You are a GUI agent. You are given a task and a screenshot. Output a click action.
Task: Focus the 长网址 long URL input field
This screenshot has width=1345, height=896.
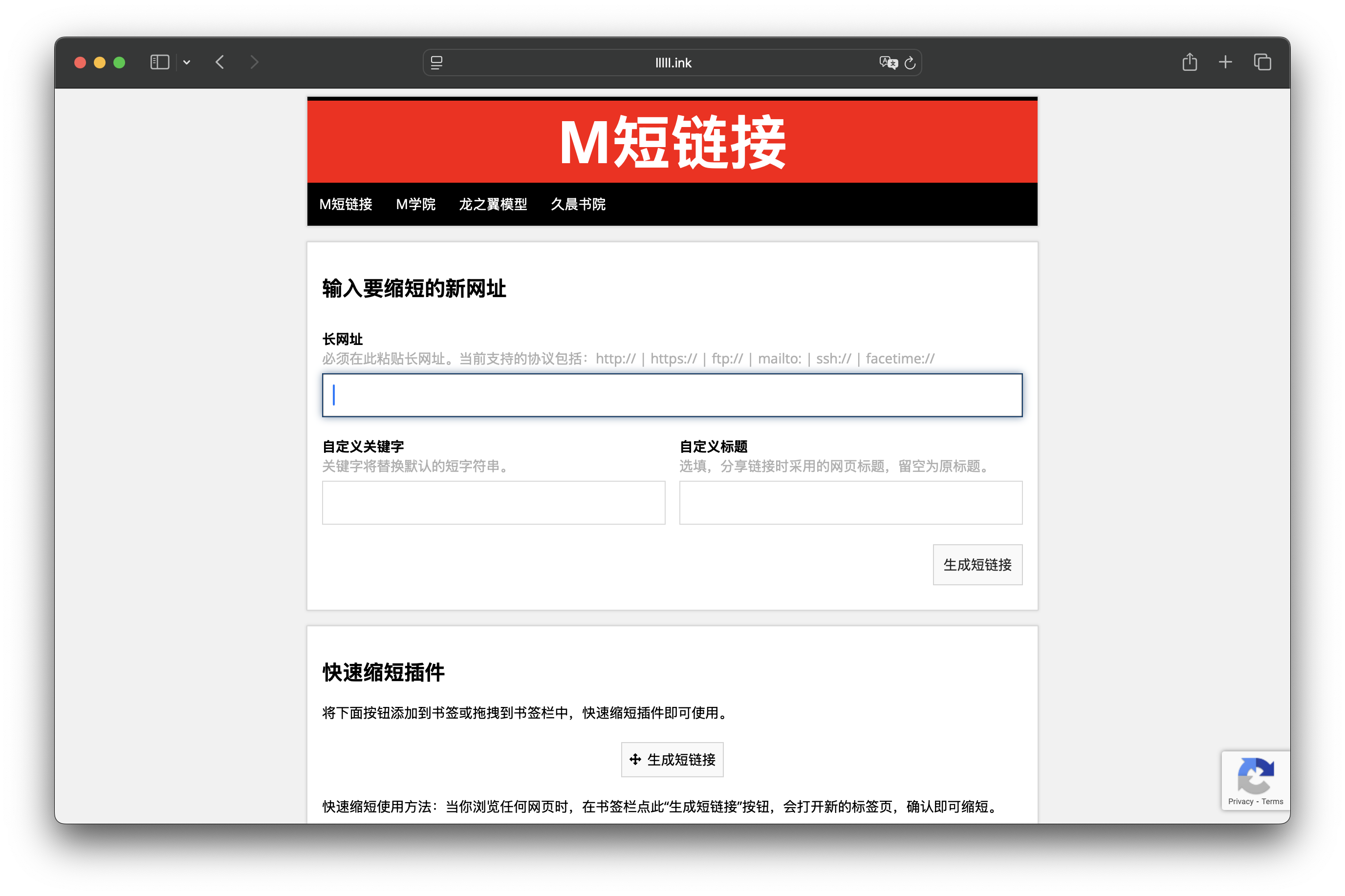coord(672,395)
